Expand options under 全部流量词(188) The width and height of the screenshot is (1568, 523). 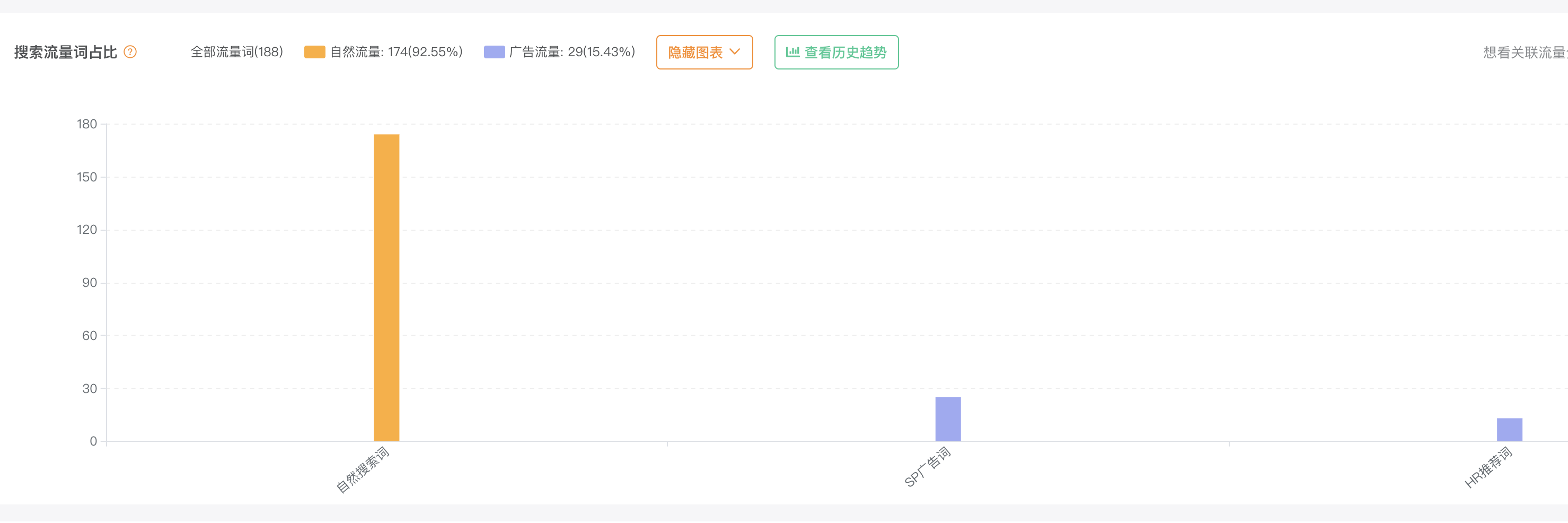click(x=237, y=52)
